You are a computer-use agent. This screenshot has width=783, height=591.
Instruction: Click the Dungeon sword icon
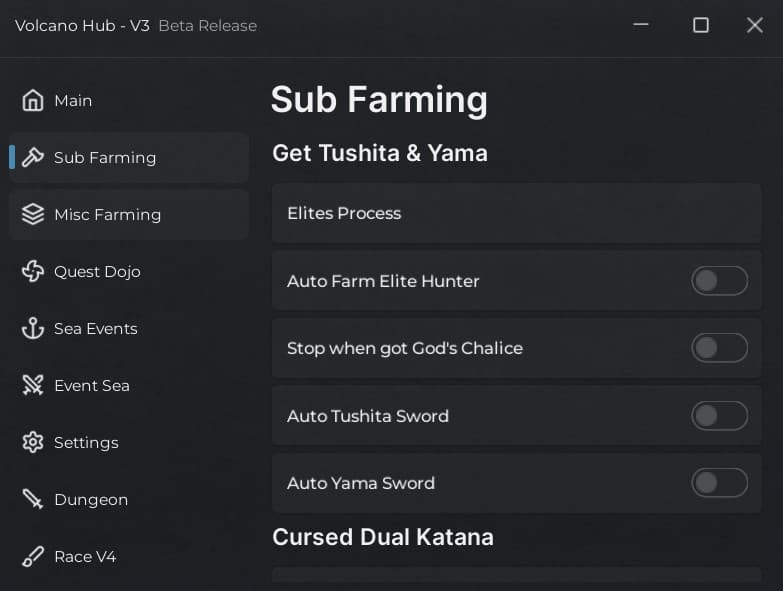point(33,500)
